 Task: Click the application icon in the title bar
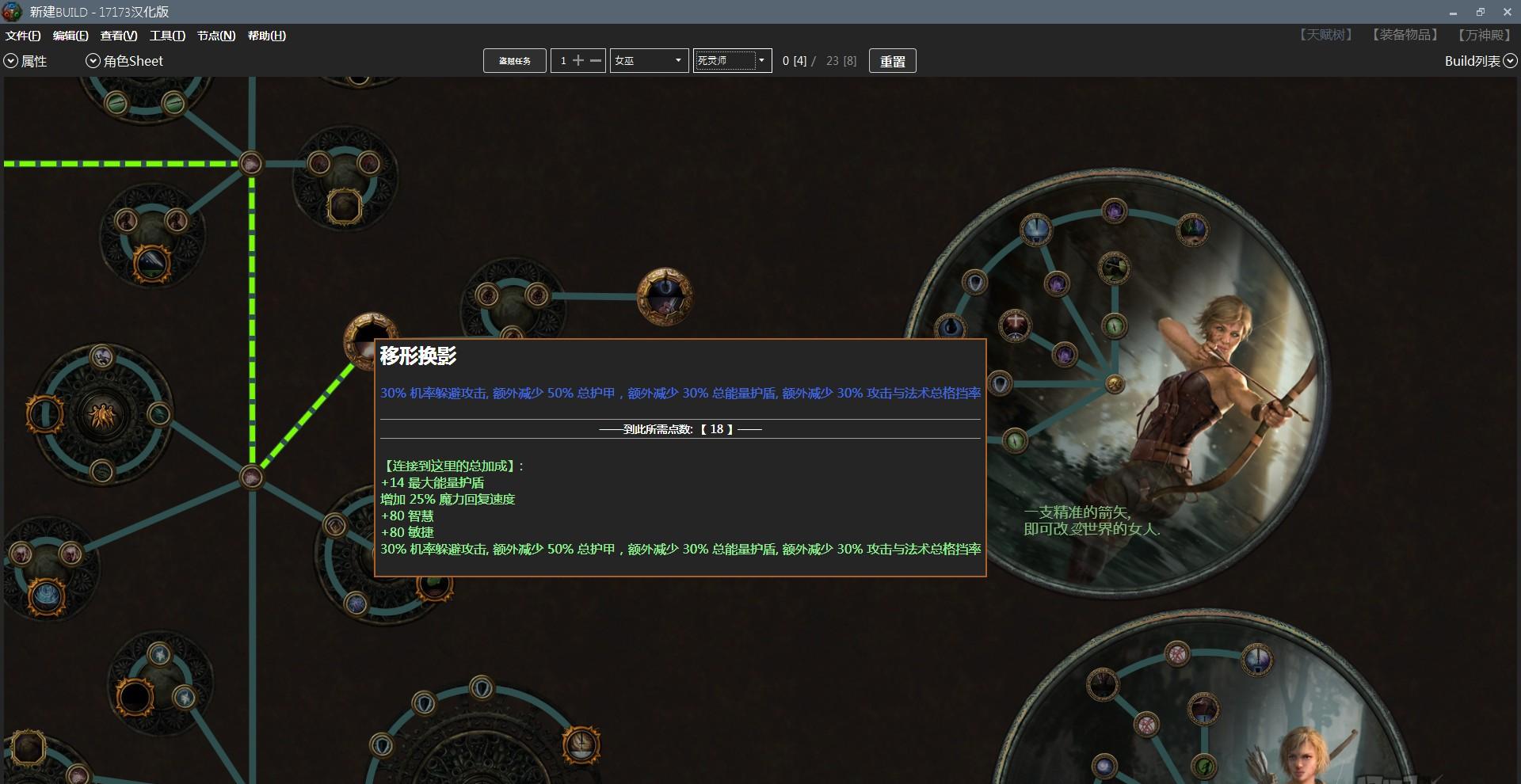(x=12, y=12)
